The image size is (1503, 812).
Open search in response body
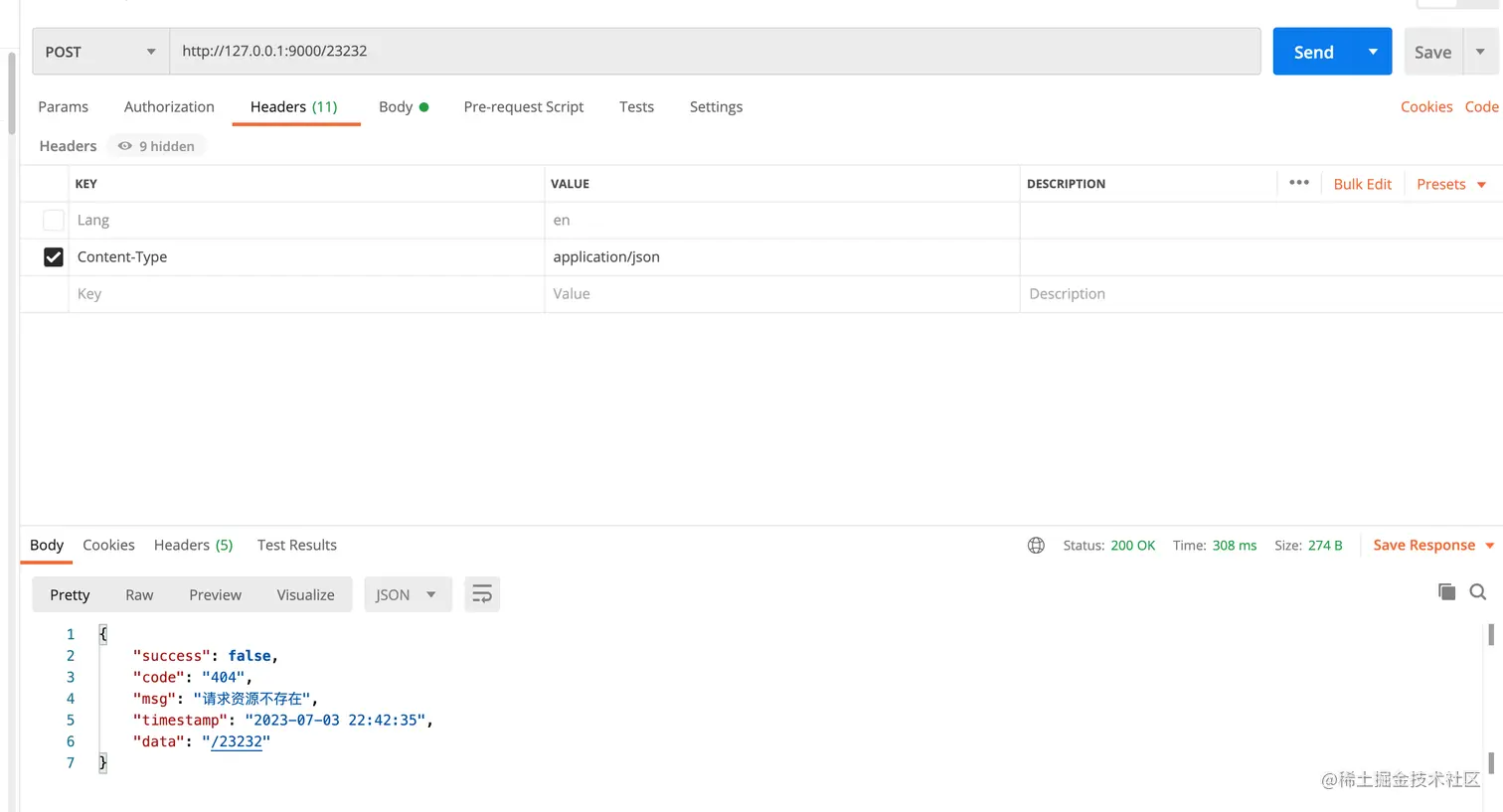pos(1478,592)
